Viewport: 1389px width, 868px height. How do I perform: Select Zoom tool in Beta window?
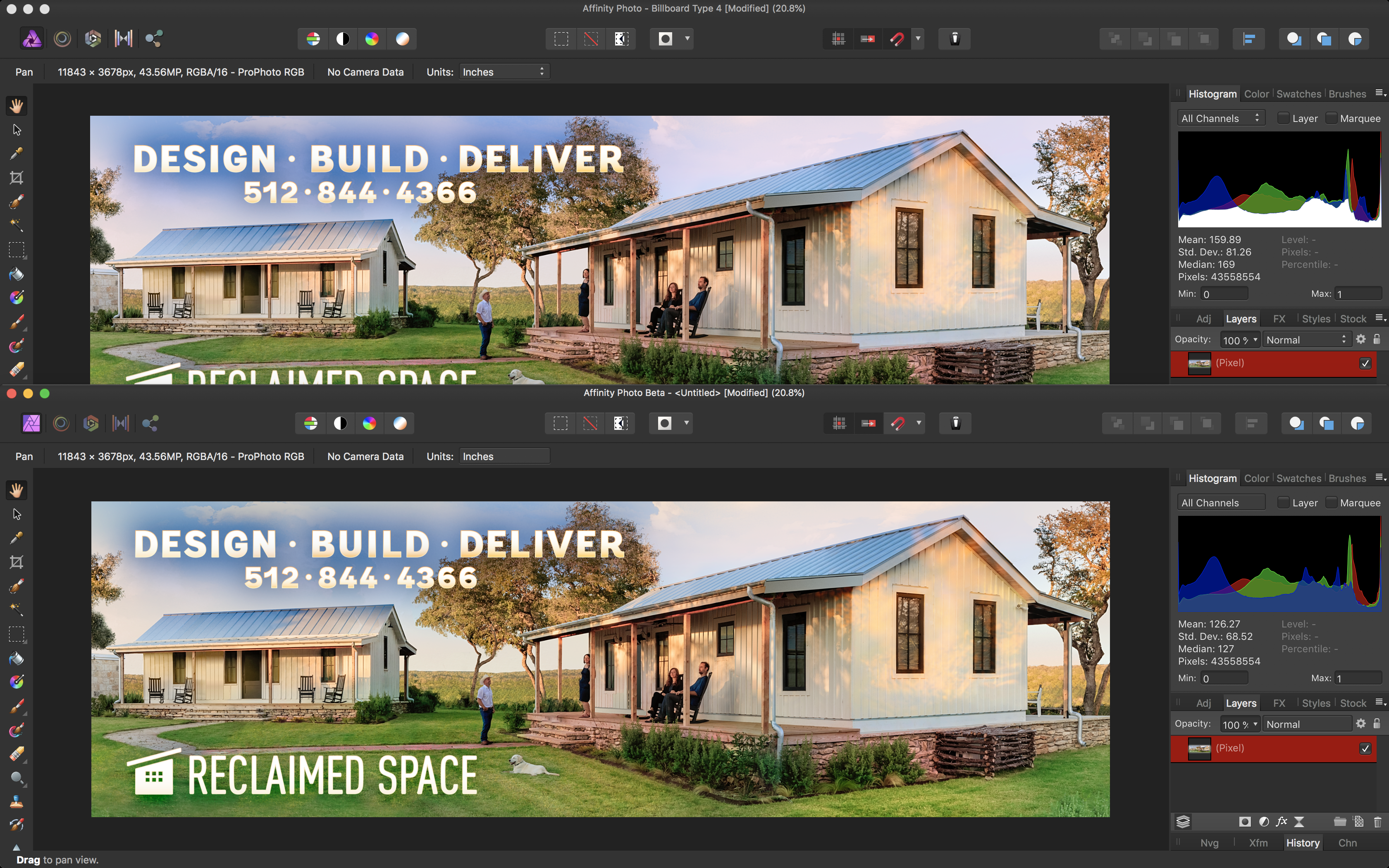pyautogui.click(x=17, y=778)
